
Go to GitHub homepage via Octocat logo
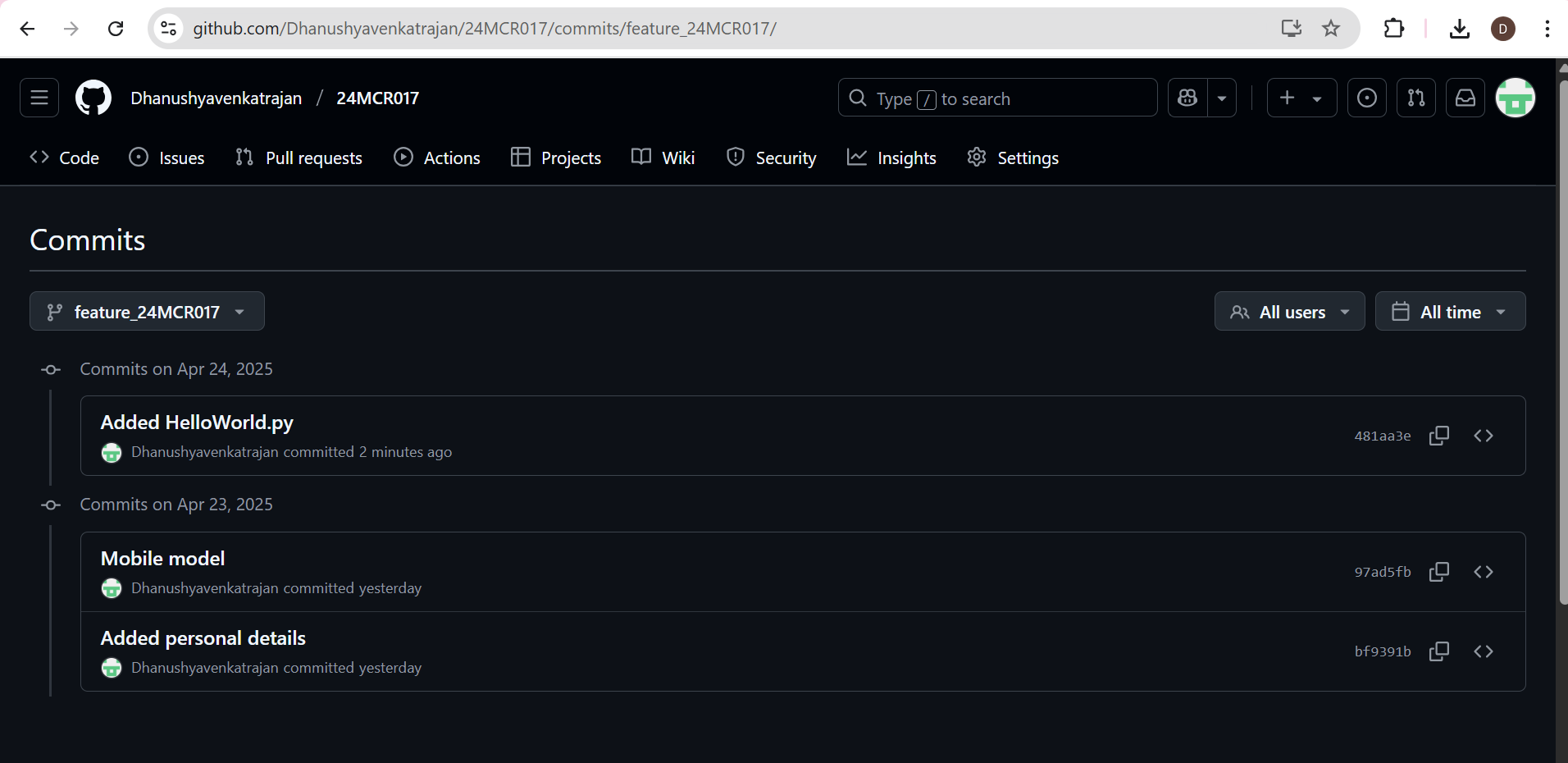93,98
